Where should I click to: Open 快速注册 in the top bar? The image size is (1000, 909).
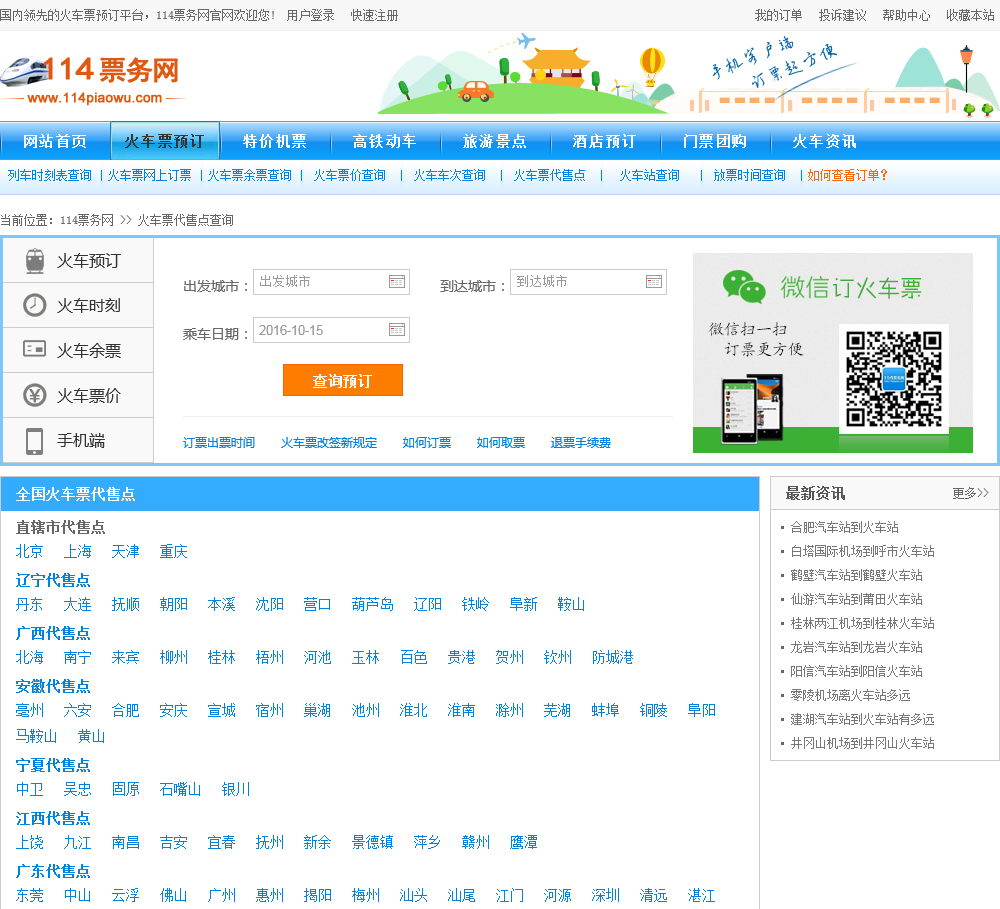374,15
